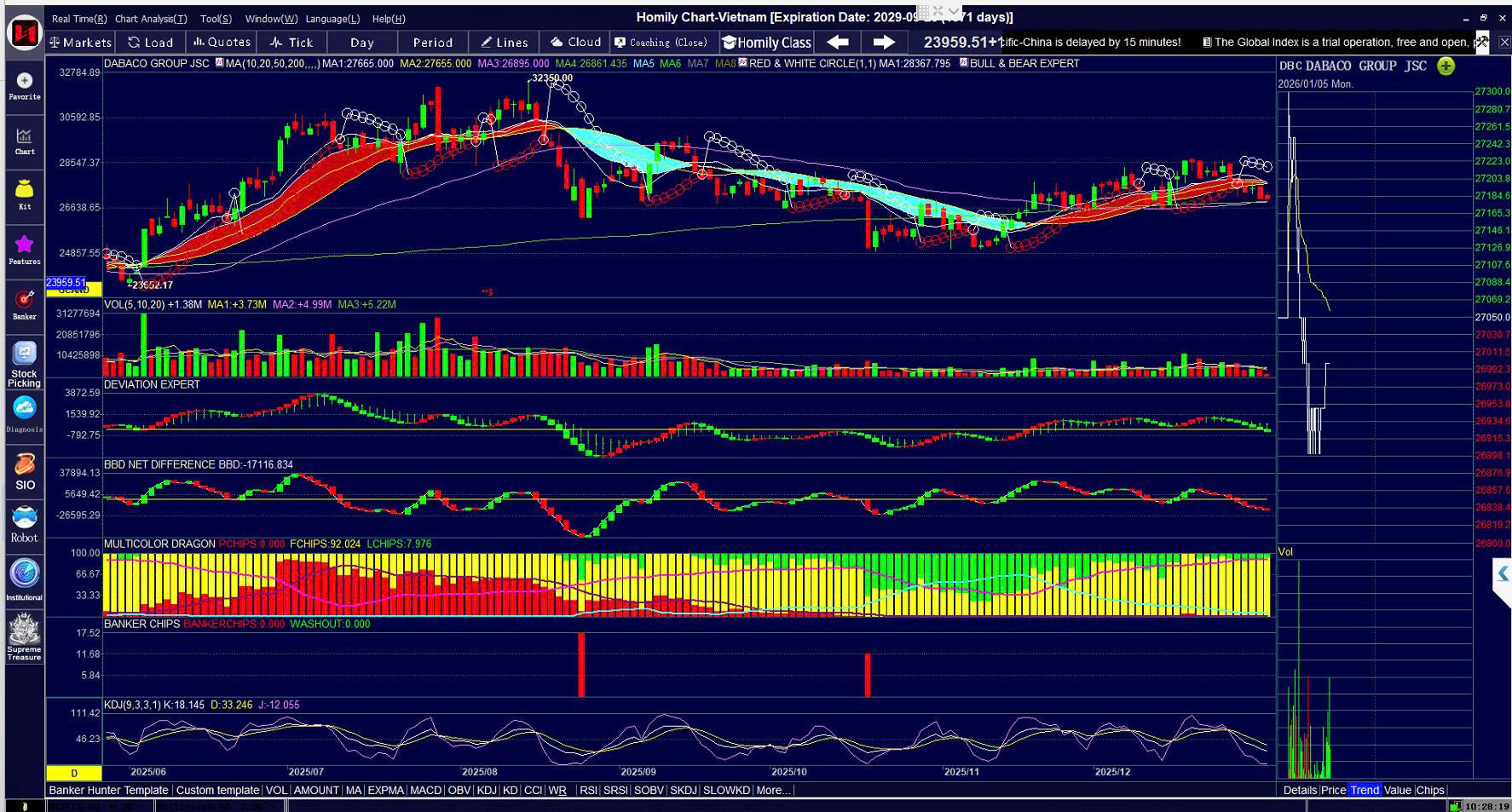Image resolution: width=1512 pixels, height=812 pixels.
Task: Switch to the MACD indicator tab
Action: point(425,790)
